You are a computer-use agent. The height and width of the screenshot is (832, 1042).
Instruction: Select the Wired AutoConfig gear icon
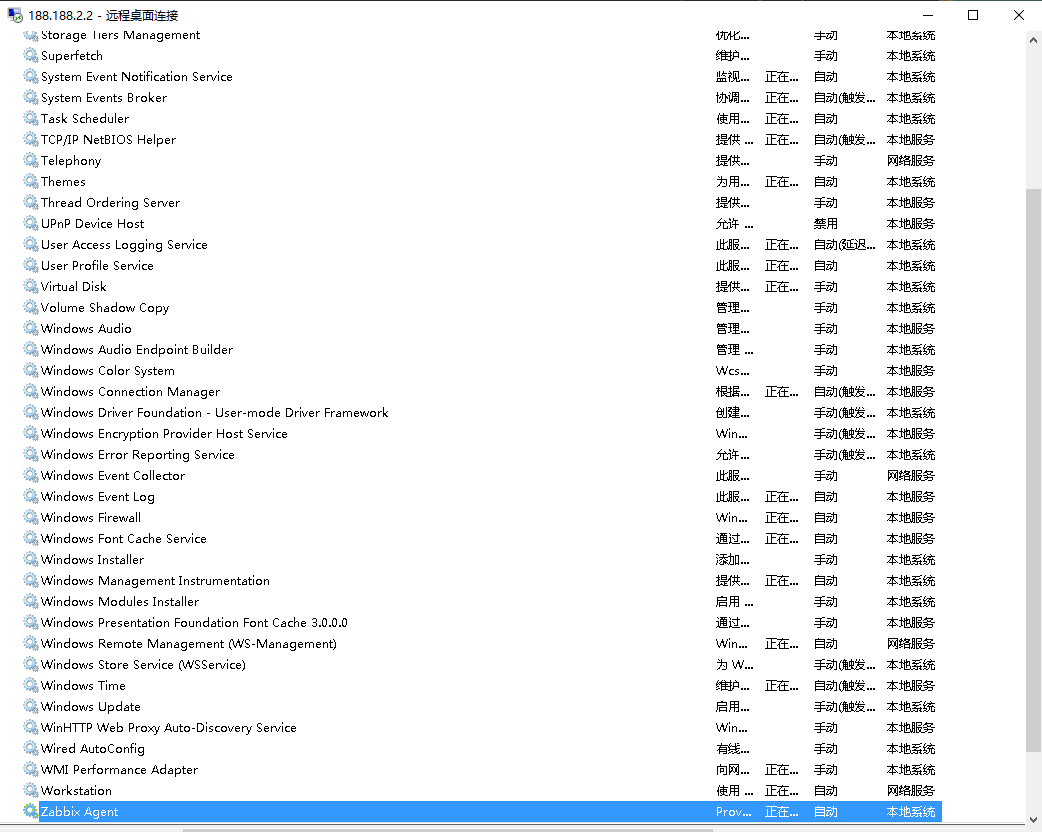31,748
